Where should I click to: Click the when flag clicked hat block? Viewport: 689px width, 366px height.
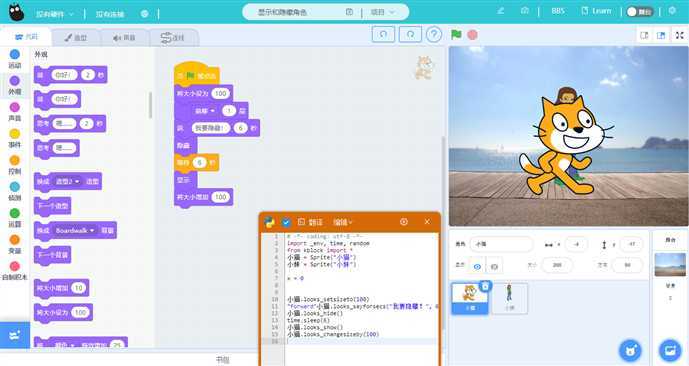click(x=197, y=75)
